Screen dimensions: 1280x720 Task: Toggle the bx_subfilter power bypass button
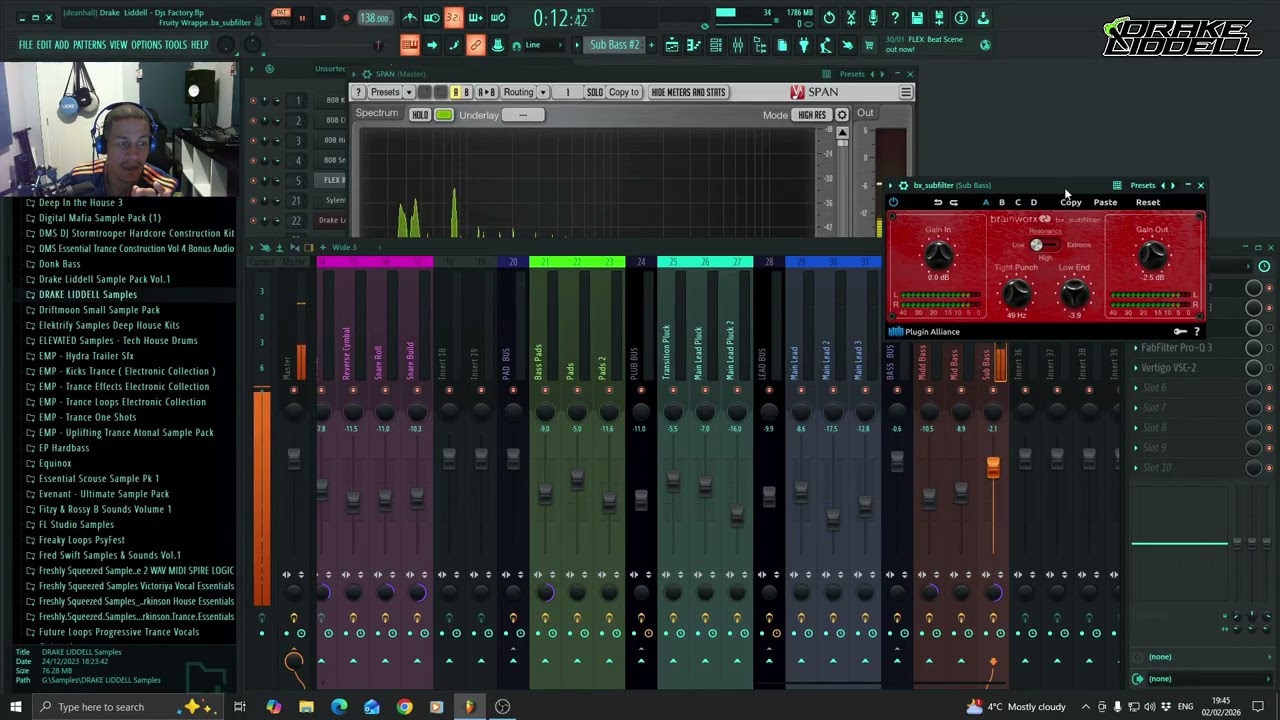893,202
